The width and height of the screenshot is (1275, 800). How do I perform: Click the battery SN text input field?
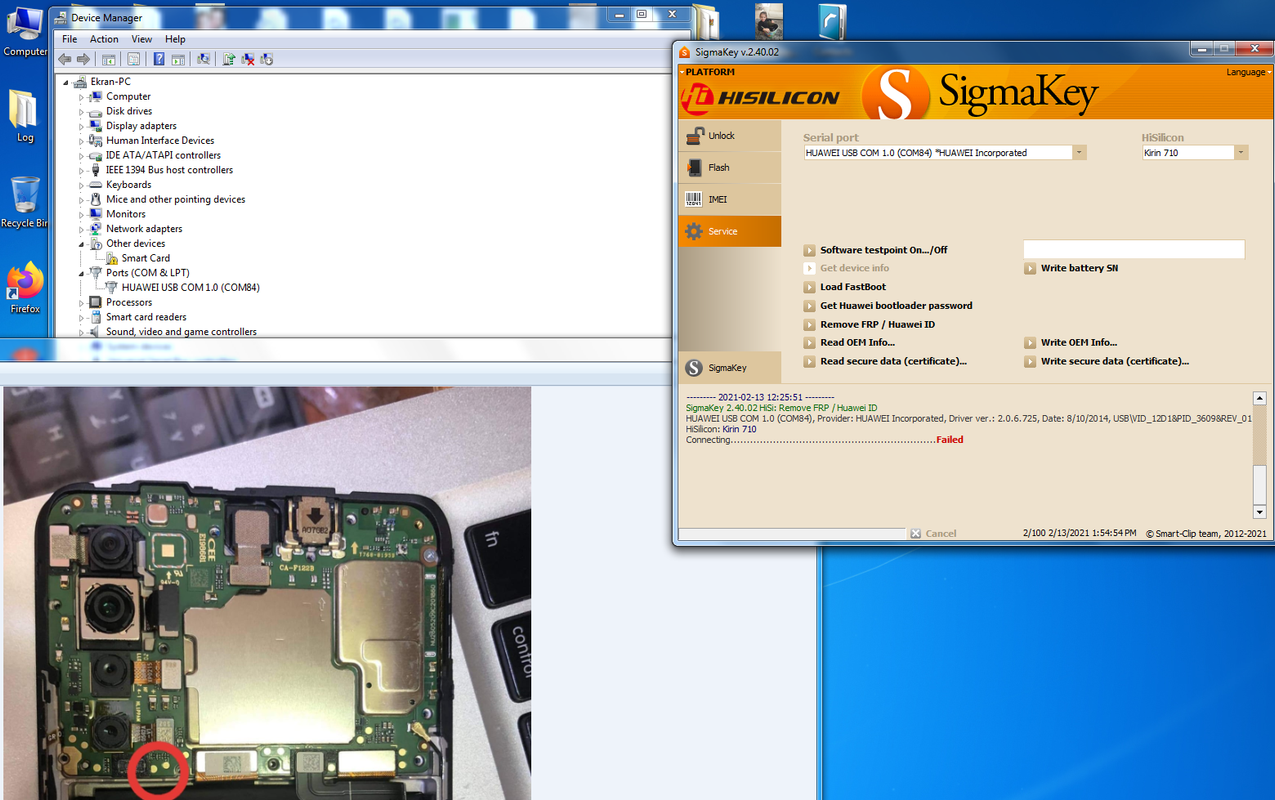1134,250
